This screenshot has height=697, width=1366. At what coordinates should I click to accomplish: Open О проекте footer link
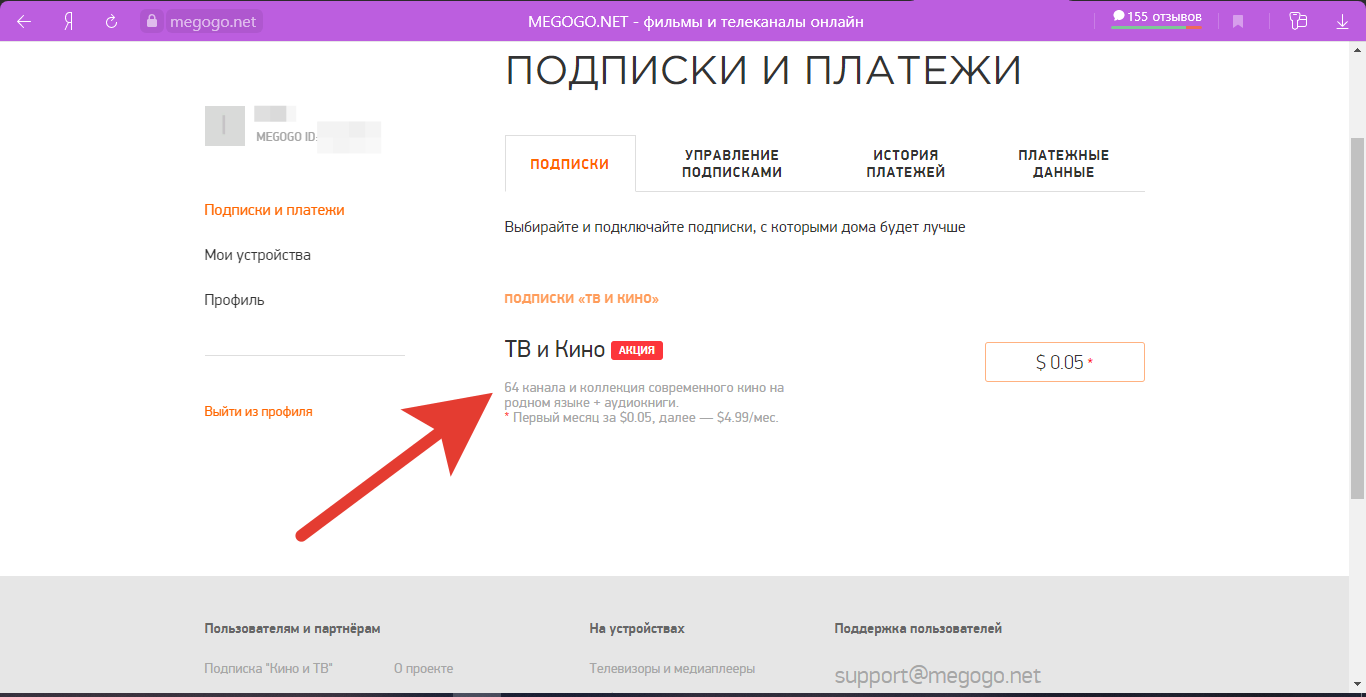423,668
